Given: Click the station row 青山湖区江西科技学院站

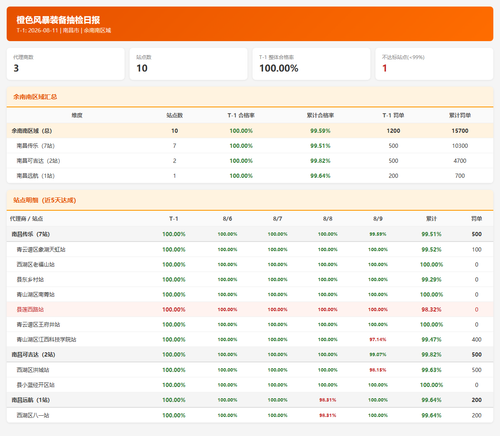Looking at the screenshot, I should click(x=250, y=339).
